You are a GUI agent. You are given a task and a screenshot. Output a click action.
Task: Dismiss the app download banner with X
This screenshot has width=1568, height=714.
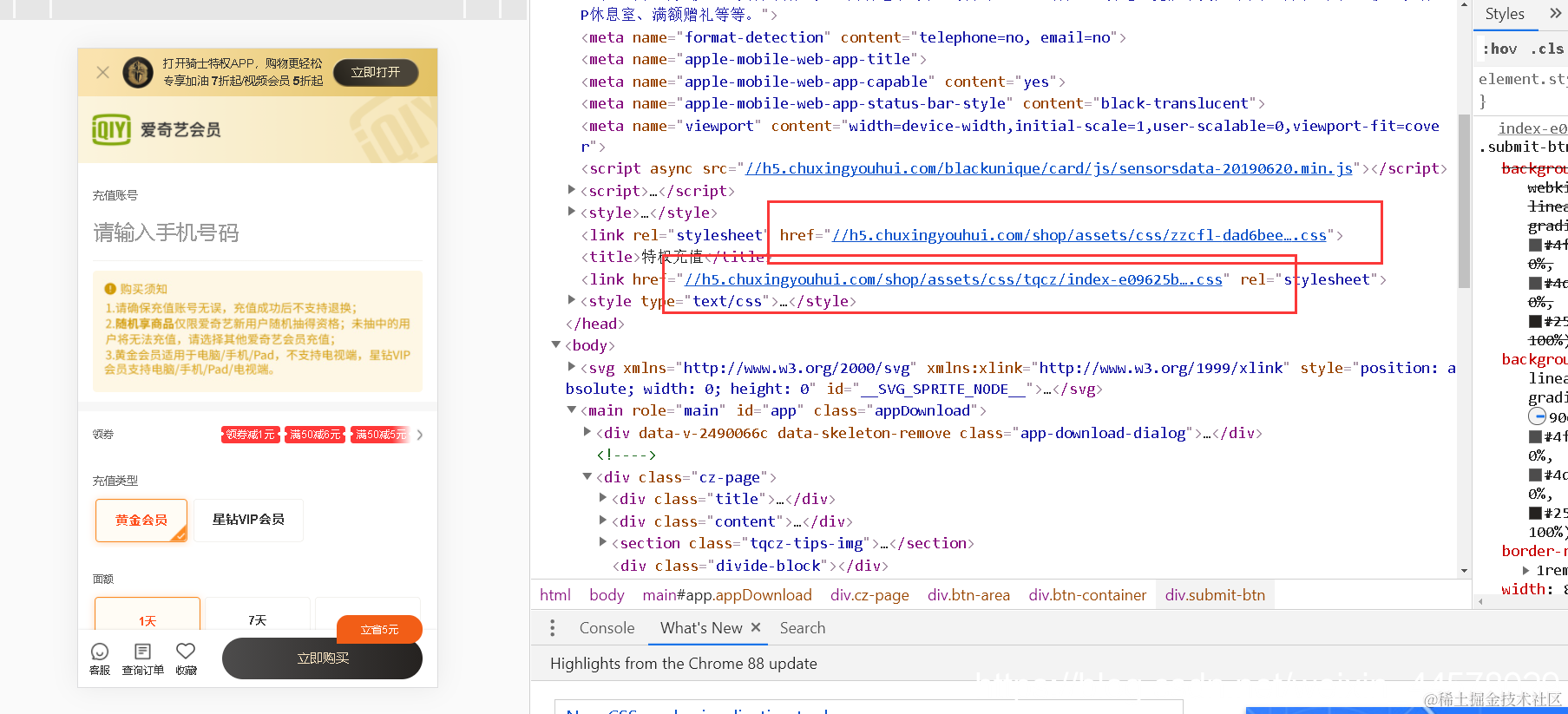(102, 72)
